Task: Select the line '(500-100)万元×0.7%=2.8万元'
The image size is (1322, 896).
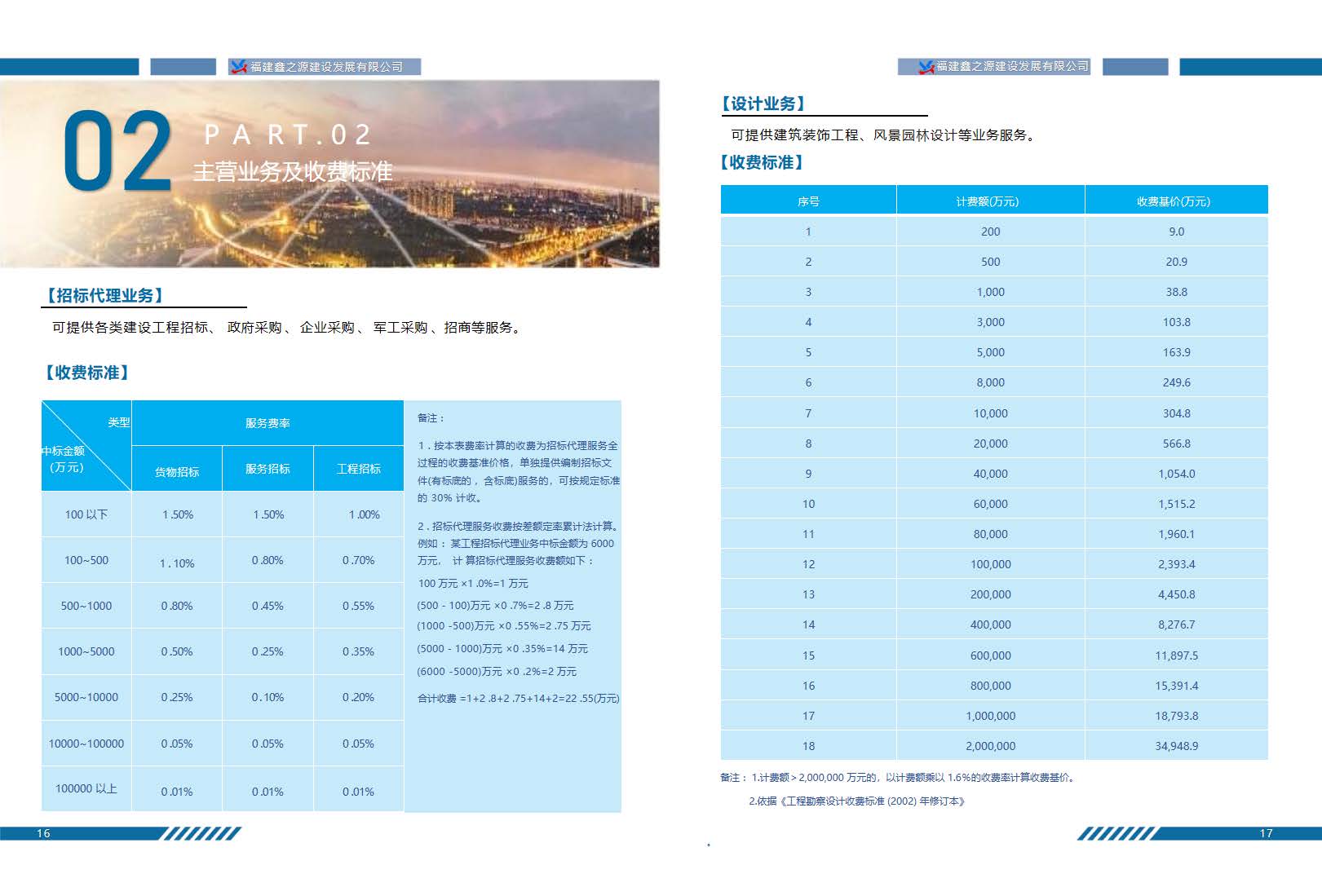Action: [x=495, y=605]
